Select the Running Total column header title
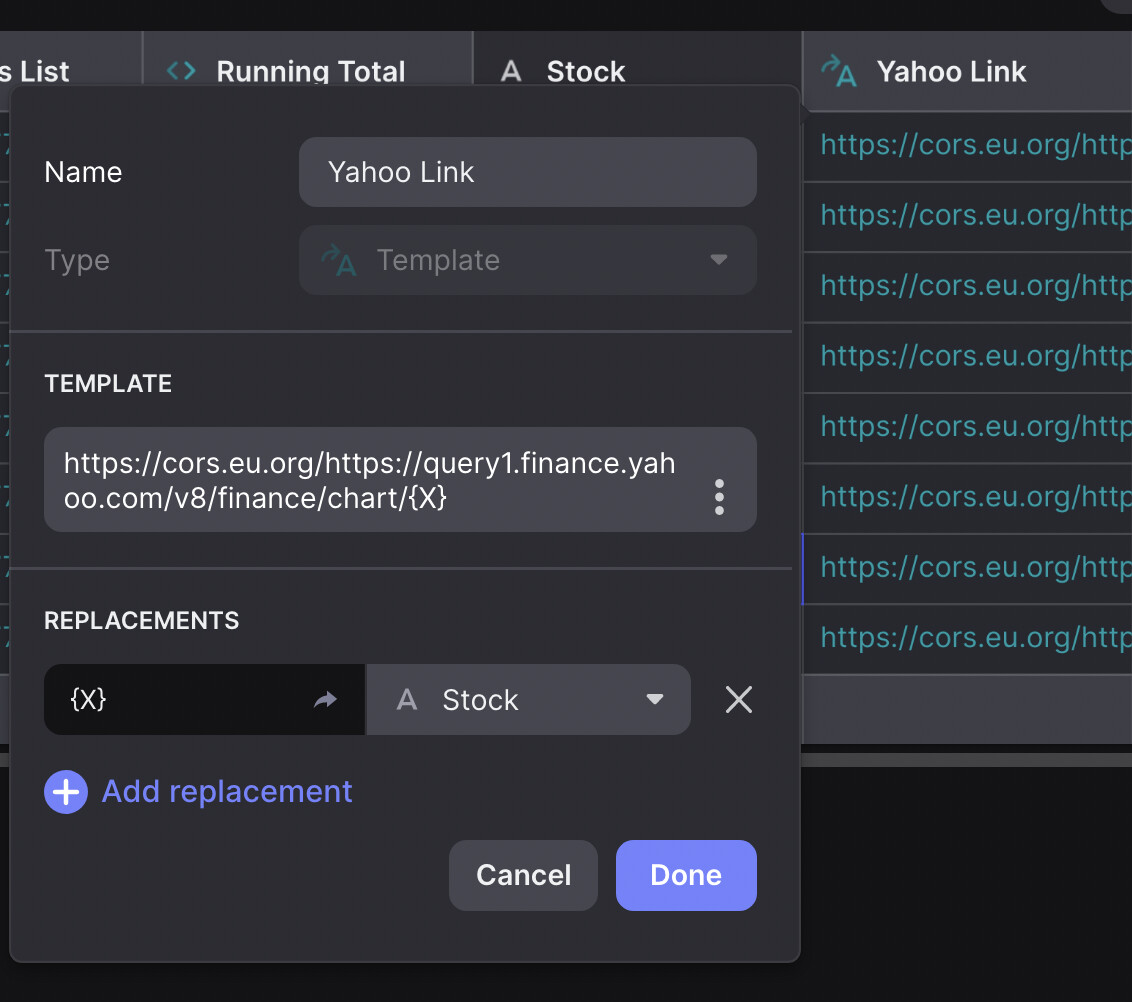The width and height of the screenshot is (1132, 1002). point(311,71)
